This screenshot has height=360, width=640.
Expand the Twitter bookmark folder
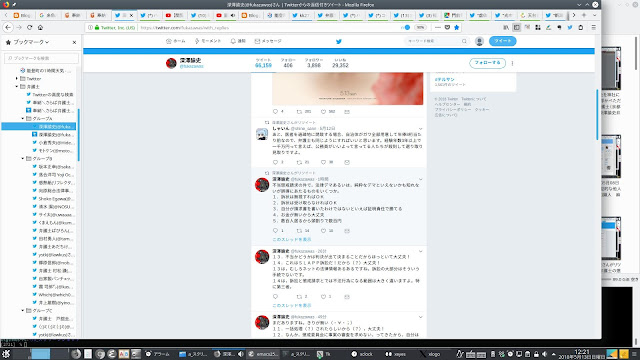[x=17, y=78]
